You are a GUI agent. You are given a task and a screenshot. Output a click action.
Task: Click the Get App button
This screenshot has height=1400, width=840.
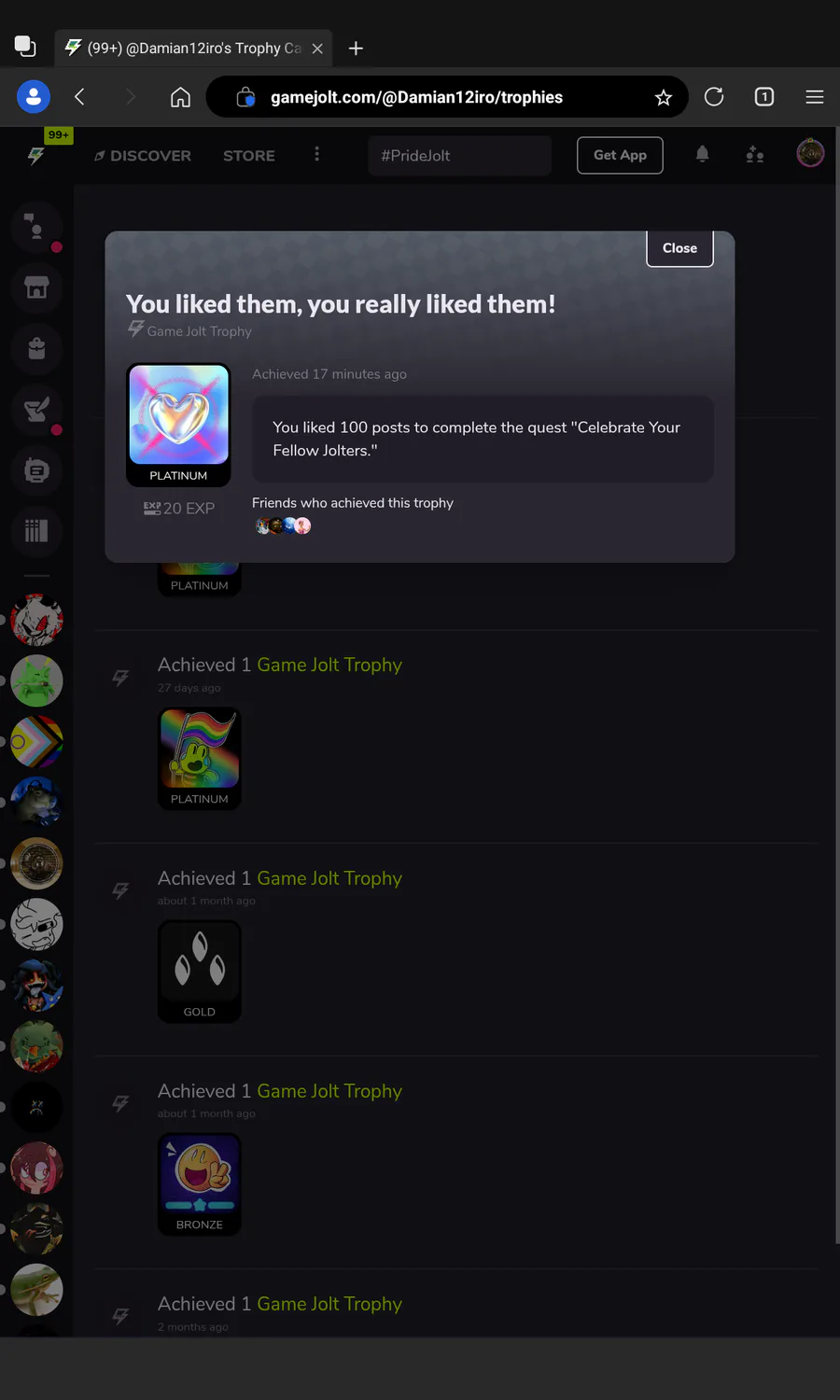tap(621, 155)
